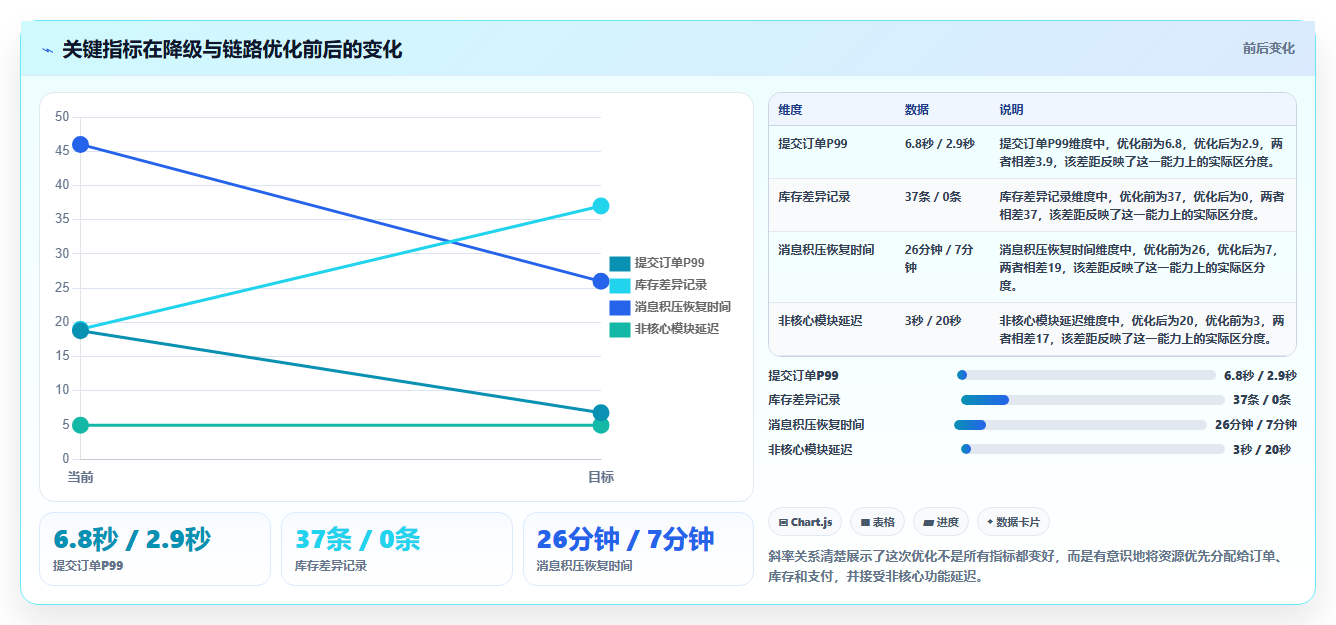
Task: Click the 进度 chip's icon
Action: click(x=929, y=522)
